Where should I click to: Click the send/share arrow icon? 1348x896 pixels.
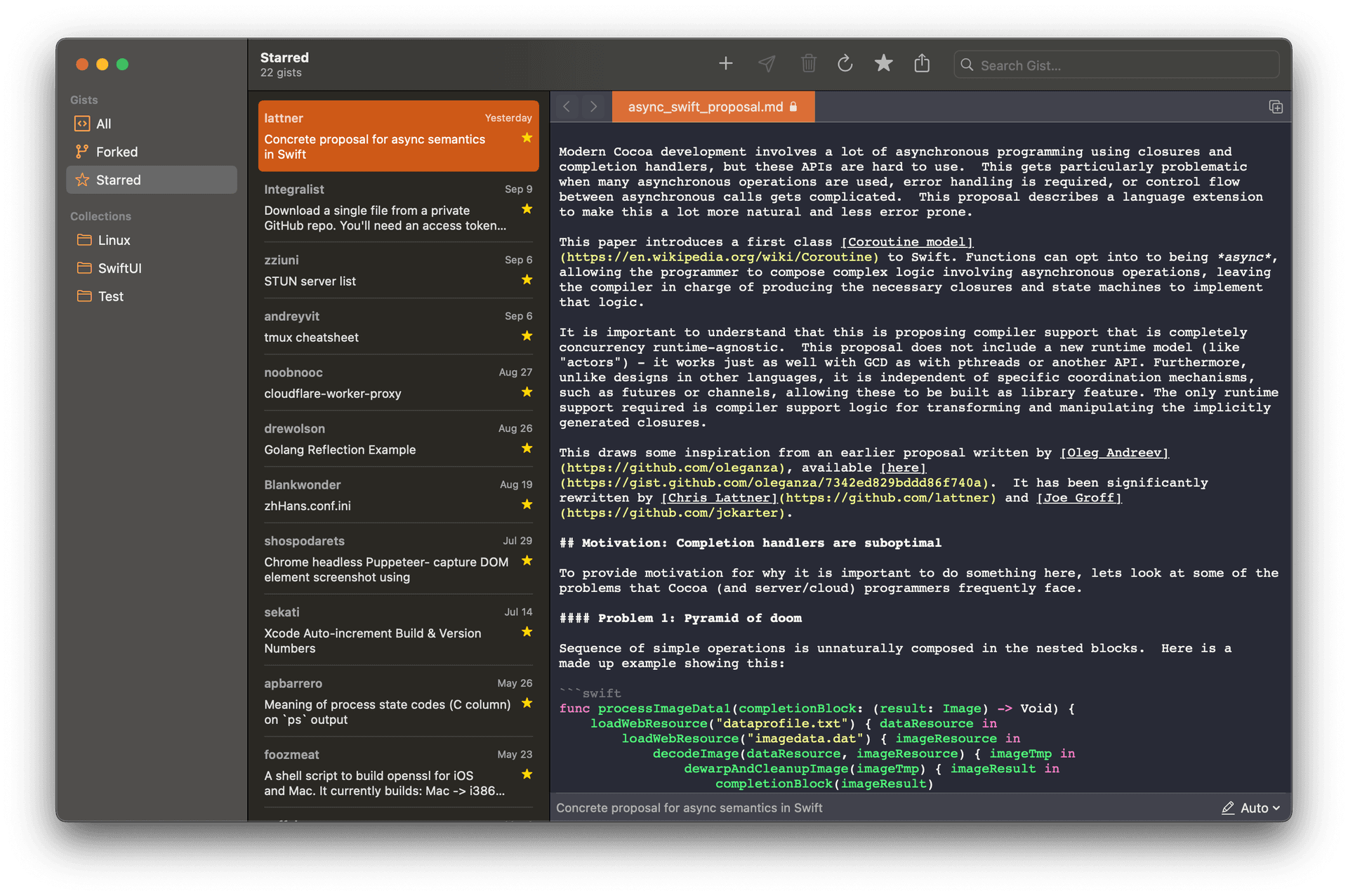[x=766, y=63]
